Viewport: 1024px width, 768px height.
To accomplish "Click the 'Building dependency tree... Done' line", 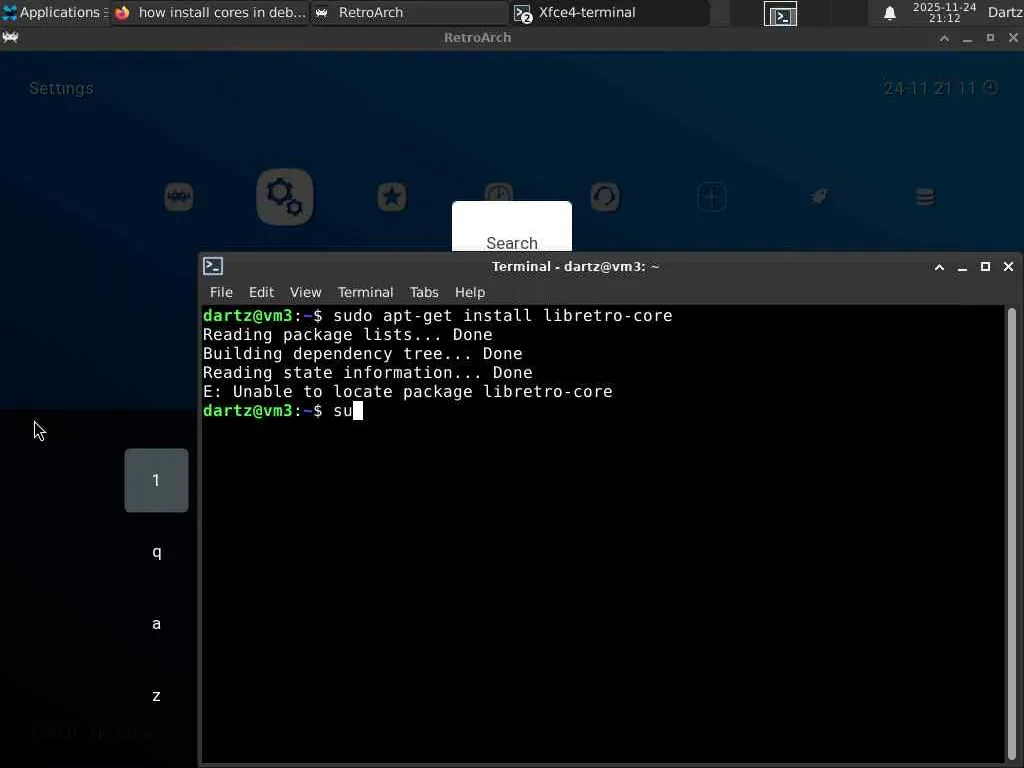I will (362, 354).
